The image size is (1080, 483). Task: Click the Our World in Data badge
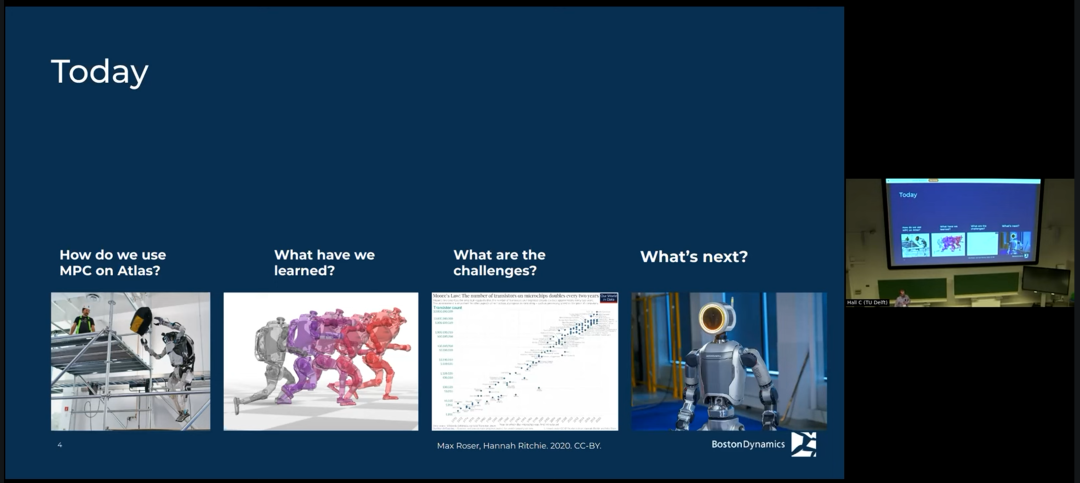(608, 298)
